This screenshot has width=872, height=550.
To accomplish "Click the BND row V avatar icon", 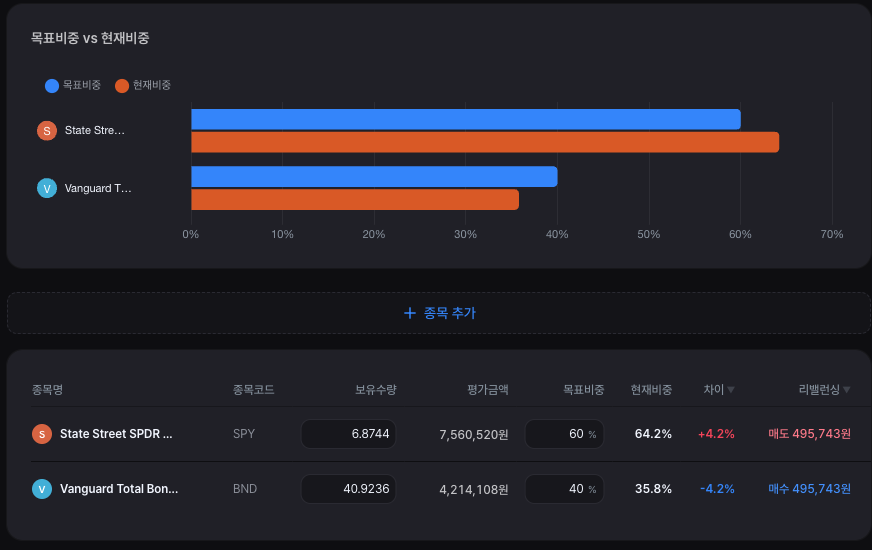I will (x=42, y=489).
